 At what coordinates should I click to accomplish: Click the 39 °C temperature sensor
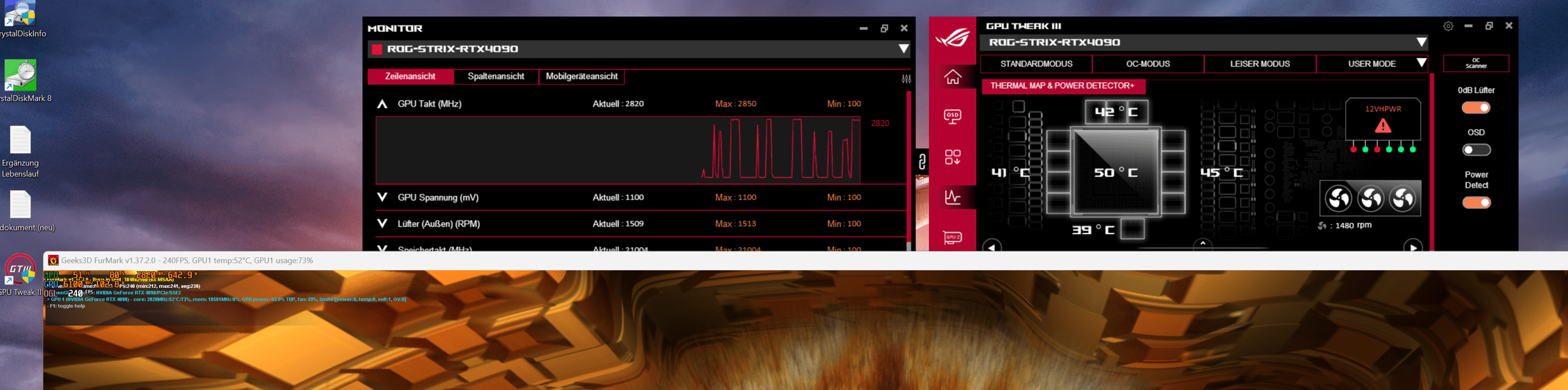pyautogui.click(x=1093, y=230)
